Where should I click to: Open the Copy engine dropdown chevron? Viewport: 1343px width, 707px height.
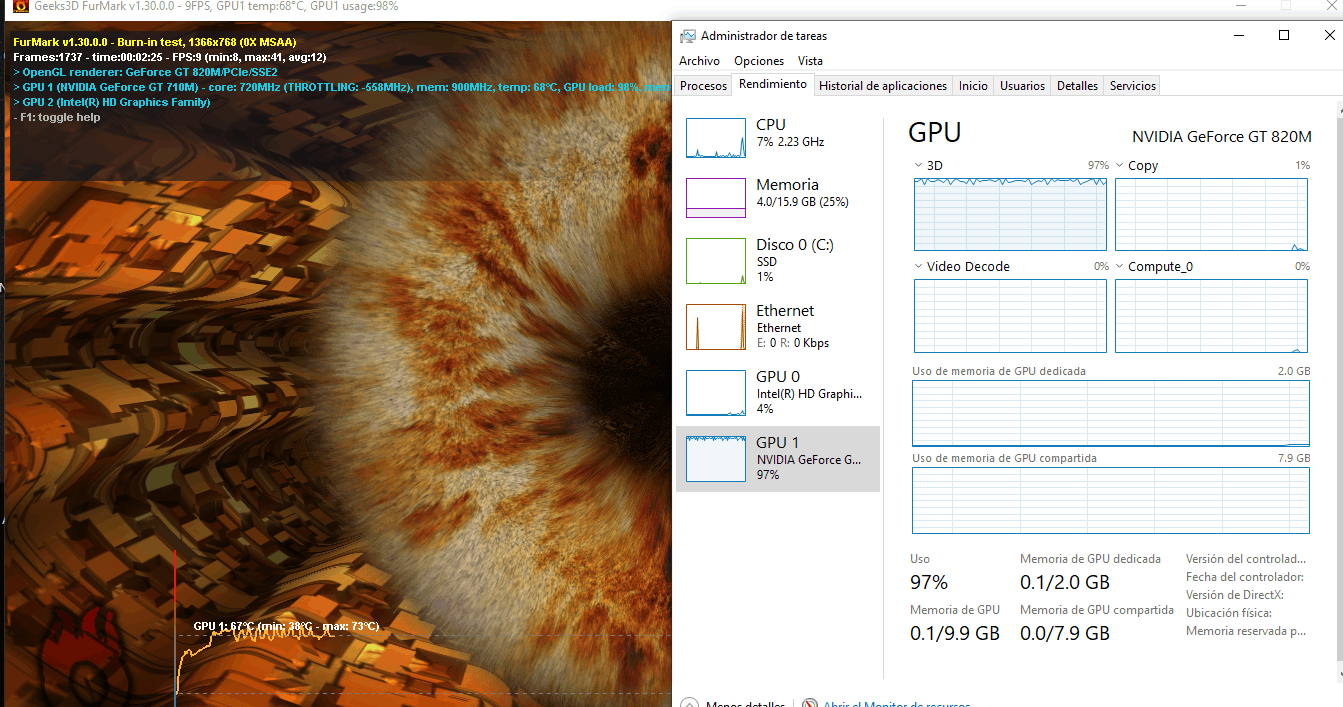click(x=1120, y=165)
